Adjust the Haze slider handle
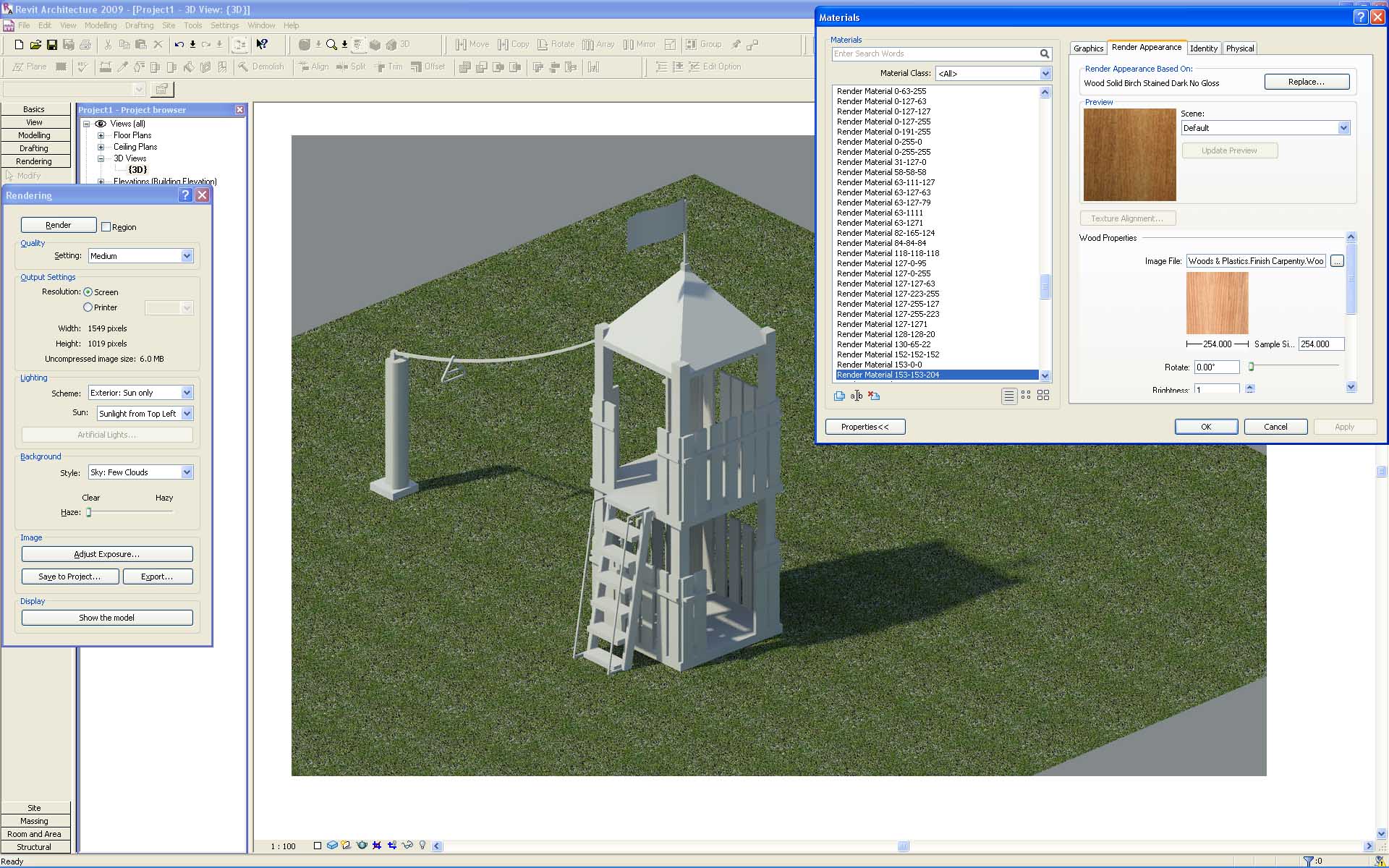Viewport: 1389px width, 868px height. pyautogui.click(x=89, y=512)
